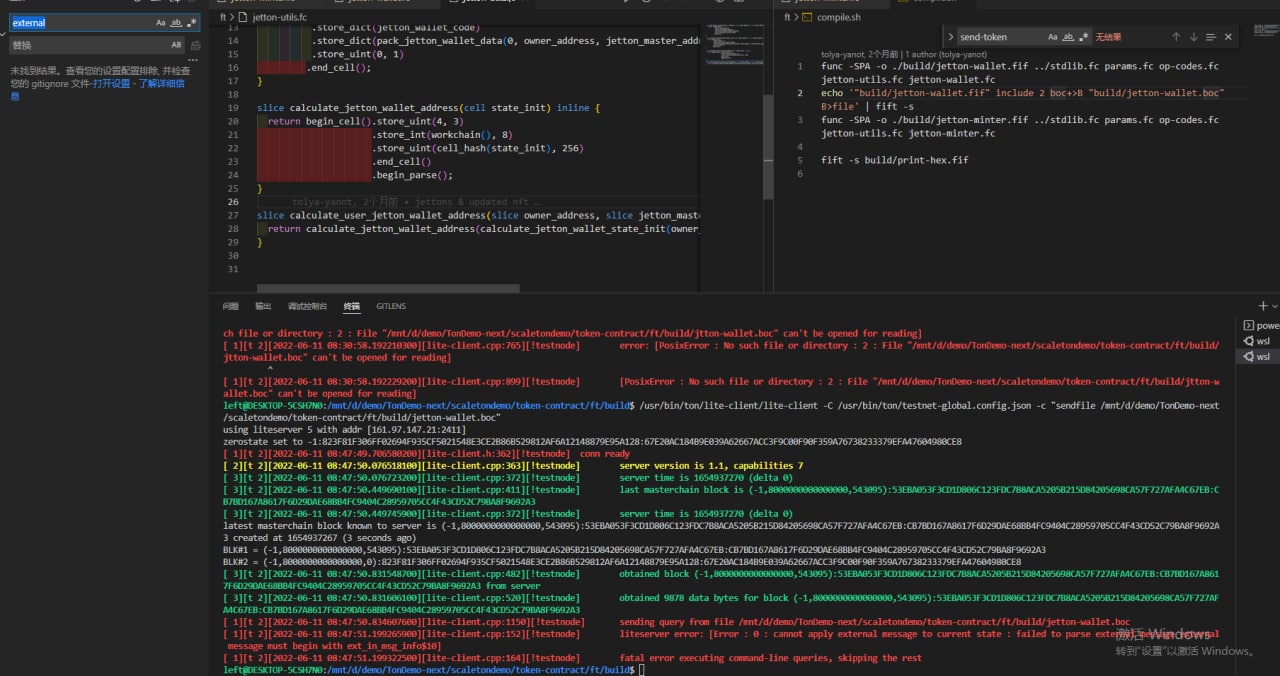
Task: Toggle Preserve Case in the replace field
Action: pos(176,45)
